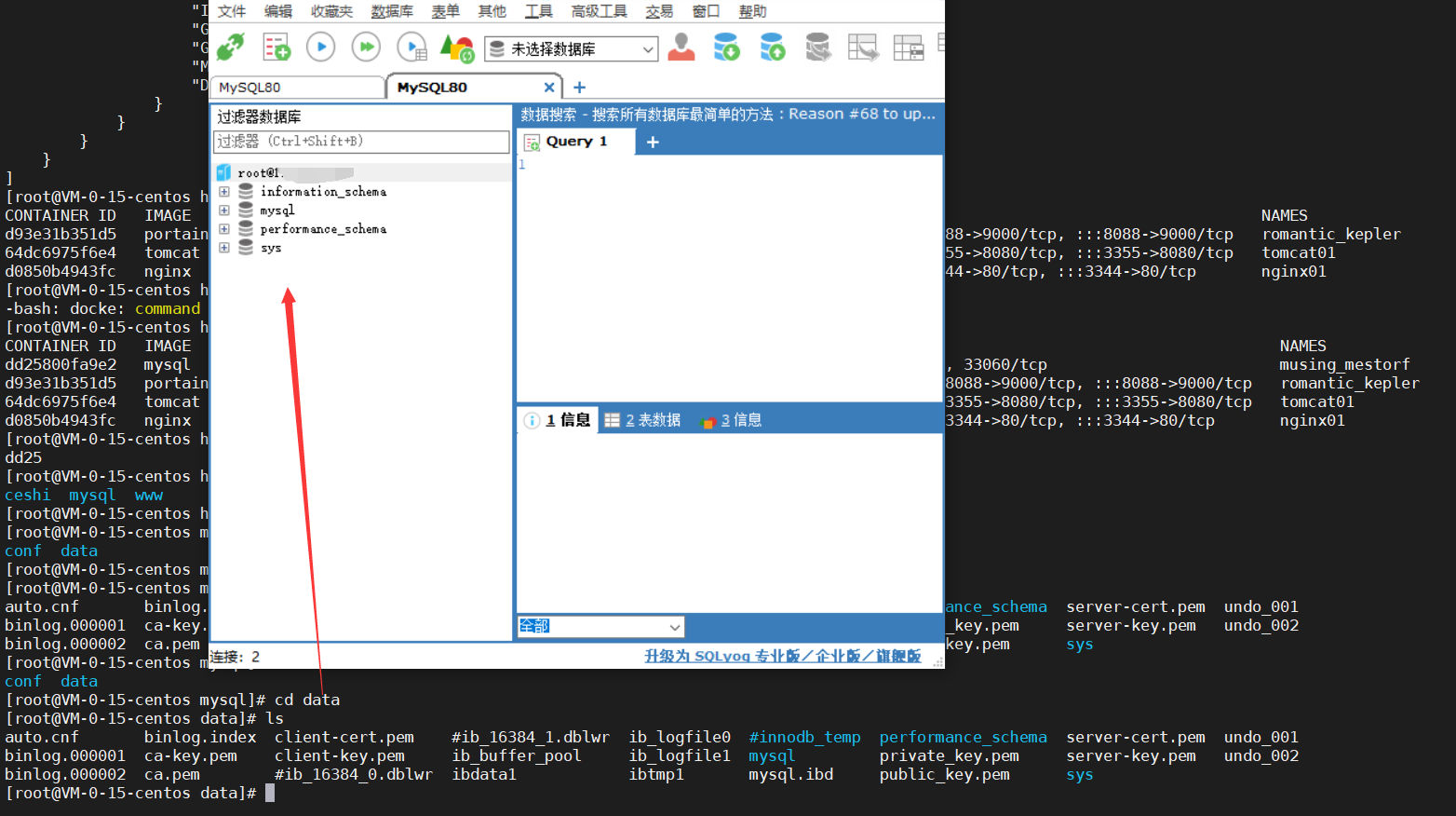Open the 未选择数据库 database dropdown
The height and width of the screenshot is (816, 1456).
pyautogui.click(x=571, y=48)
